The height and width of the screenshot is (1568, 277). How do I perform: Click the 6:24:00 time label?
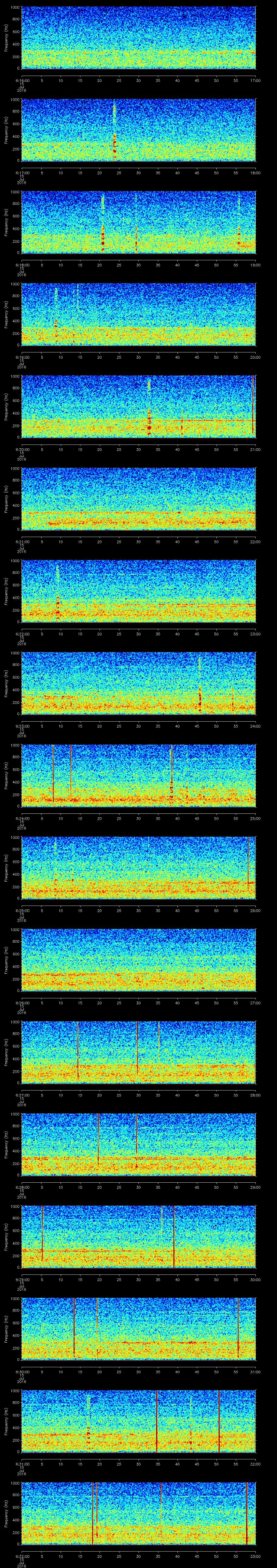click(22, 818)
